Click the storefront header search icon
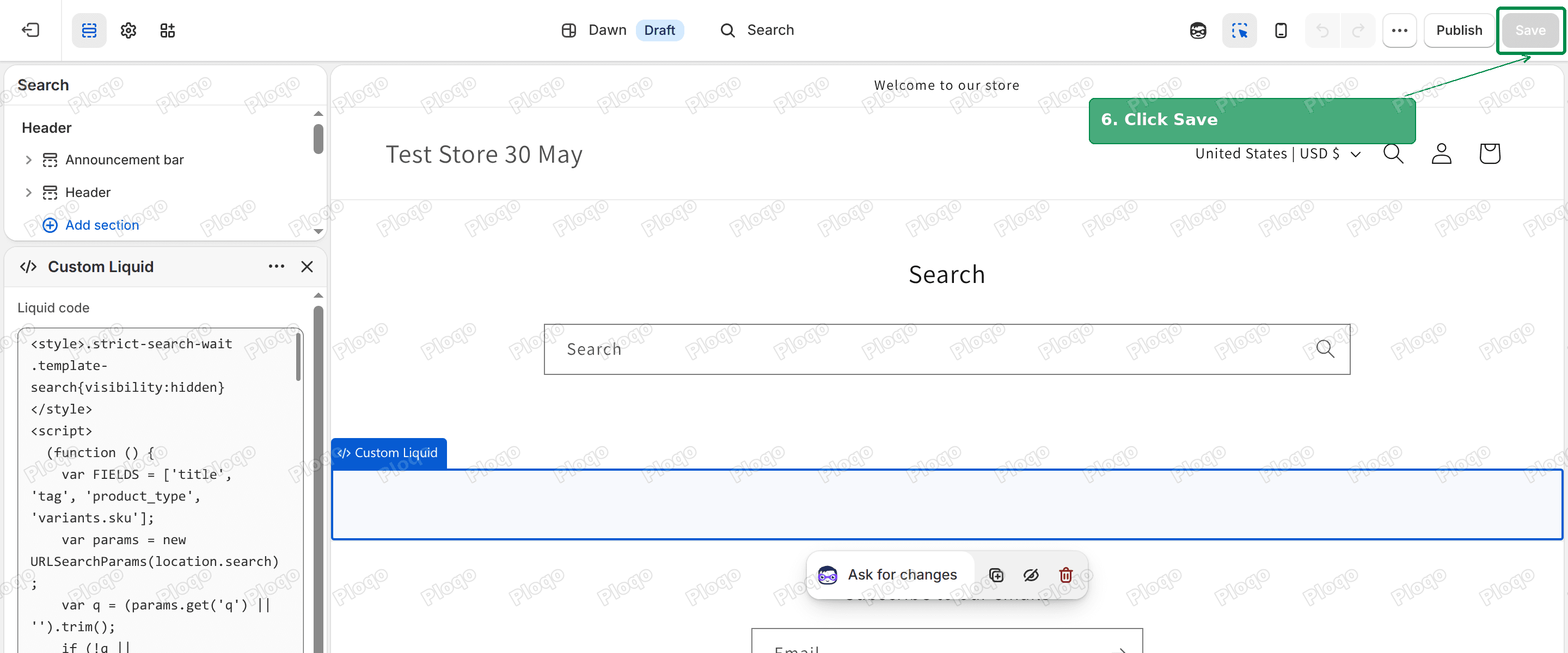This screenshot has height=653, width=1568. (x=1393, y=153)
